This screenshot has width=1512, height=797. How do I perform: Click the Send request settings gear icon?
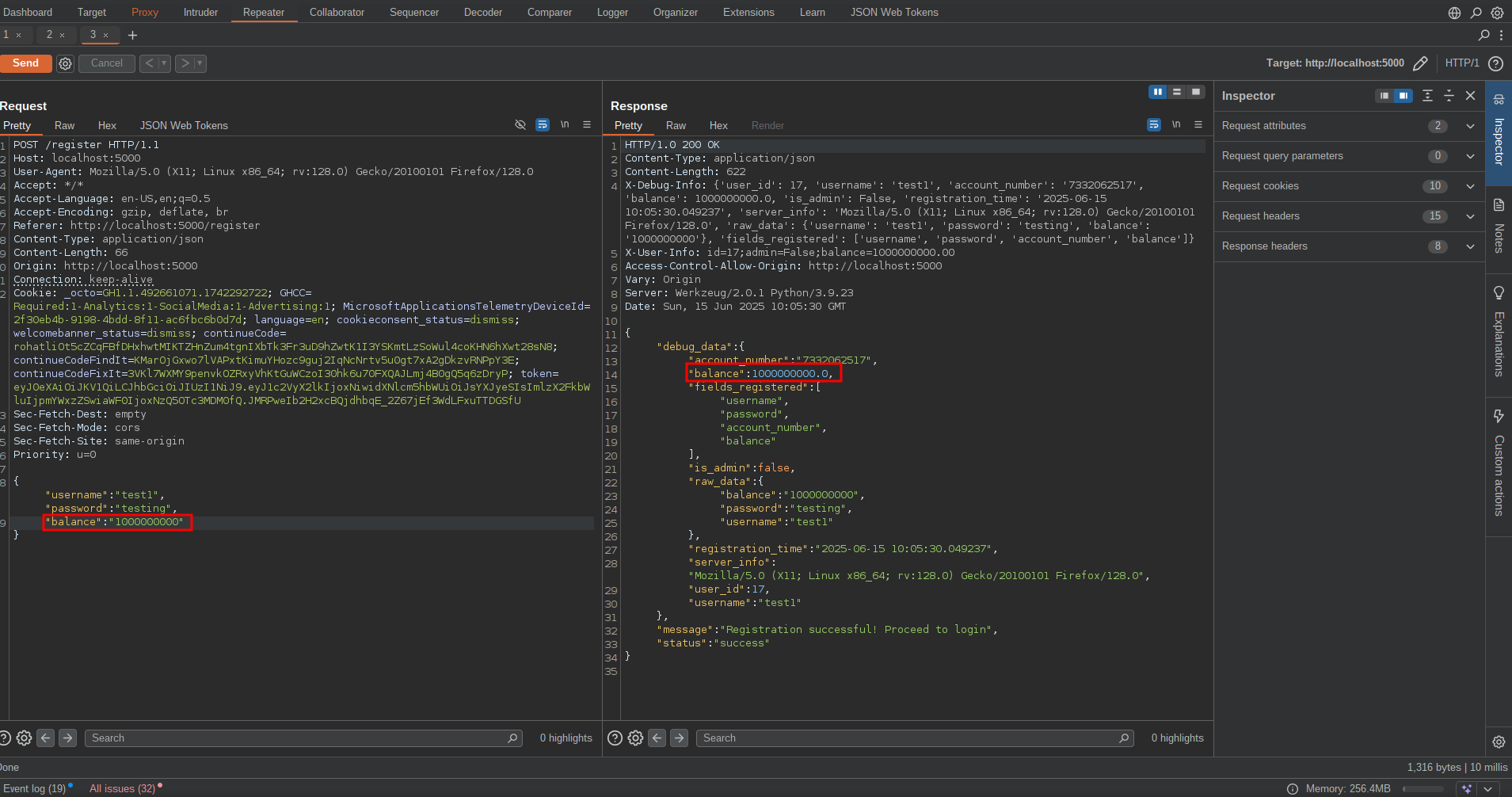click(x=66, y=63)
